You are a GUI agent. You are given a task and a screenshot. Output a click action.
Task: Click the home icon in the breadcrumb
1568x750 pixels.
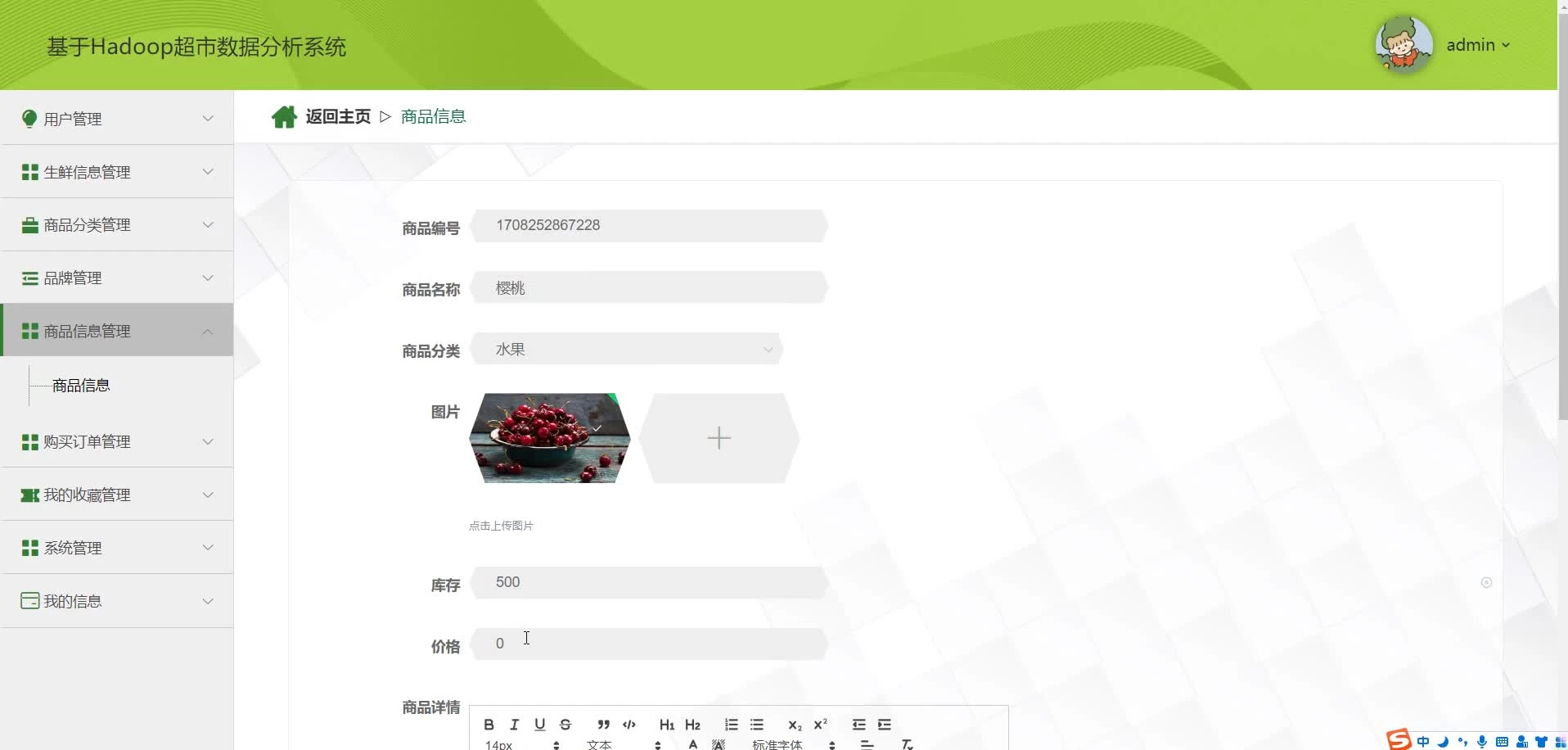284,117
